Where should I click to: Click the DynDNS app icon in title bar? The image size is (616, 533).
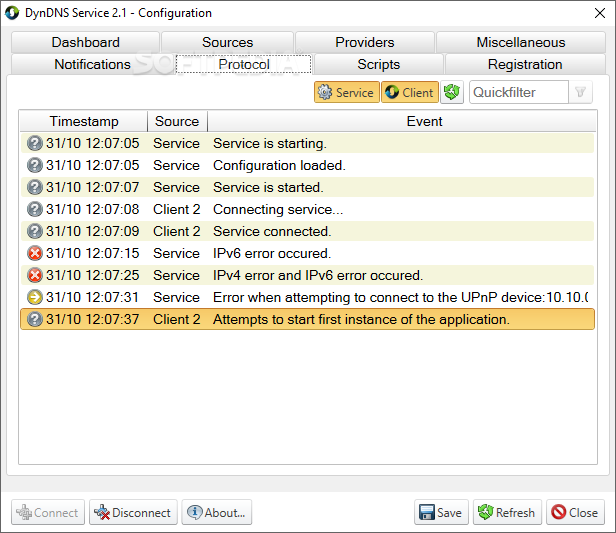[x=12, y=13]
